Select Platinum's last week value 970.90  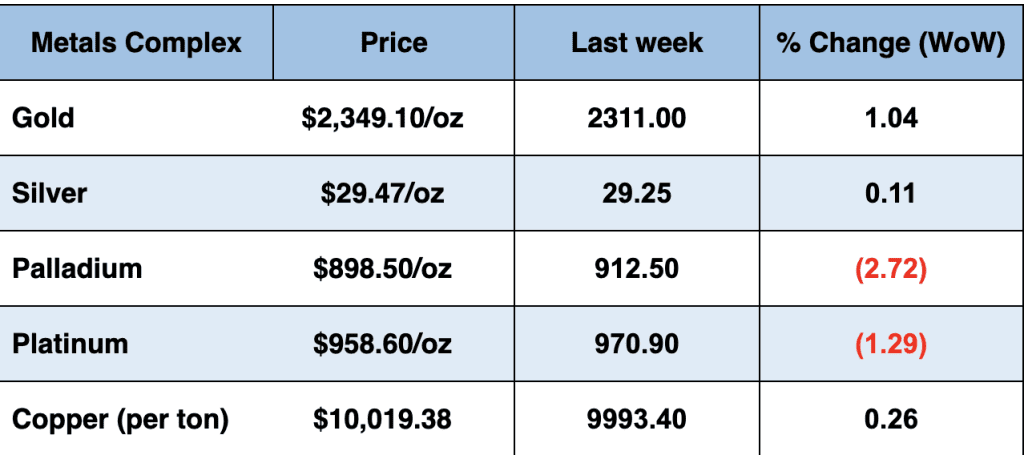tap(637, 344)
